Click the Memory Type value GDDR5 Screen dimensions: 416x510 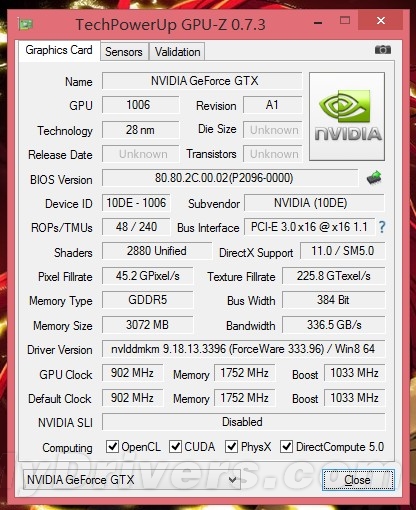tap(147, 300)
